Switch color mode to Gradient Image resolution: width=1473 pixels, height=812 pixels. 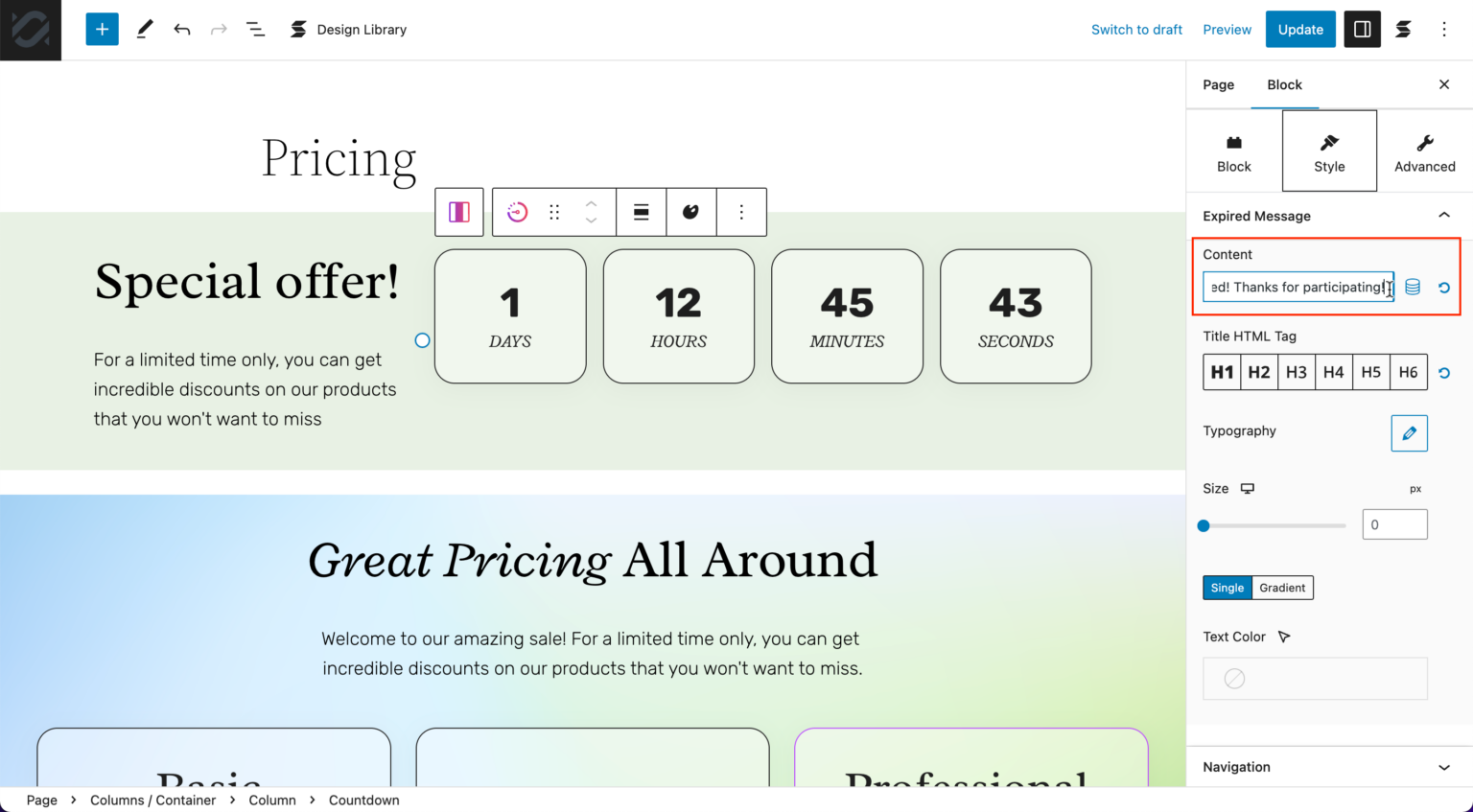coord(1282,588)
